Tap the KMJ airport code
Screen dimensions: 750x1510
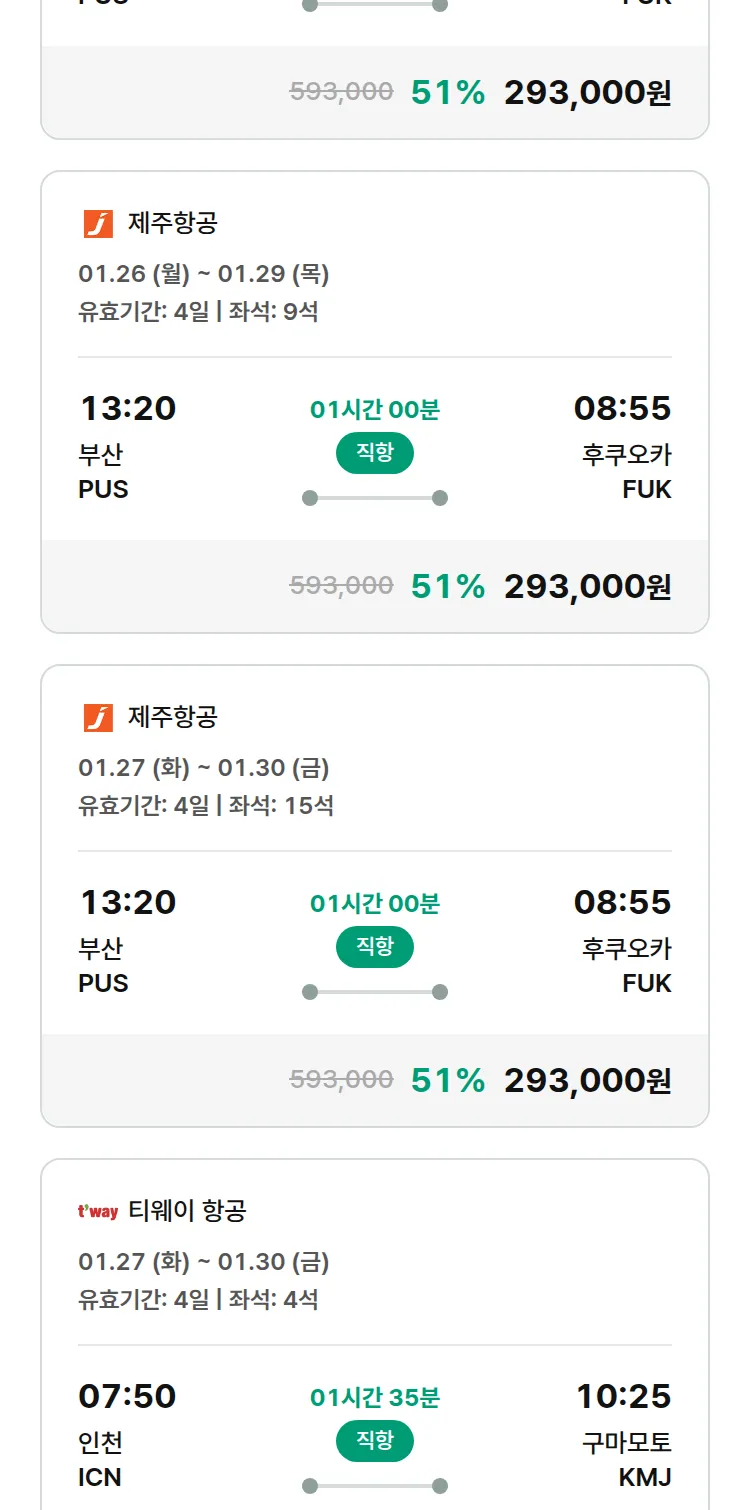[x=645, y=1477]
